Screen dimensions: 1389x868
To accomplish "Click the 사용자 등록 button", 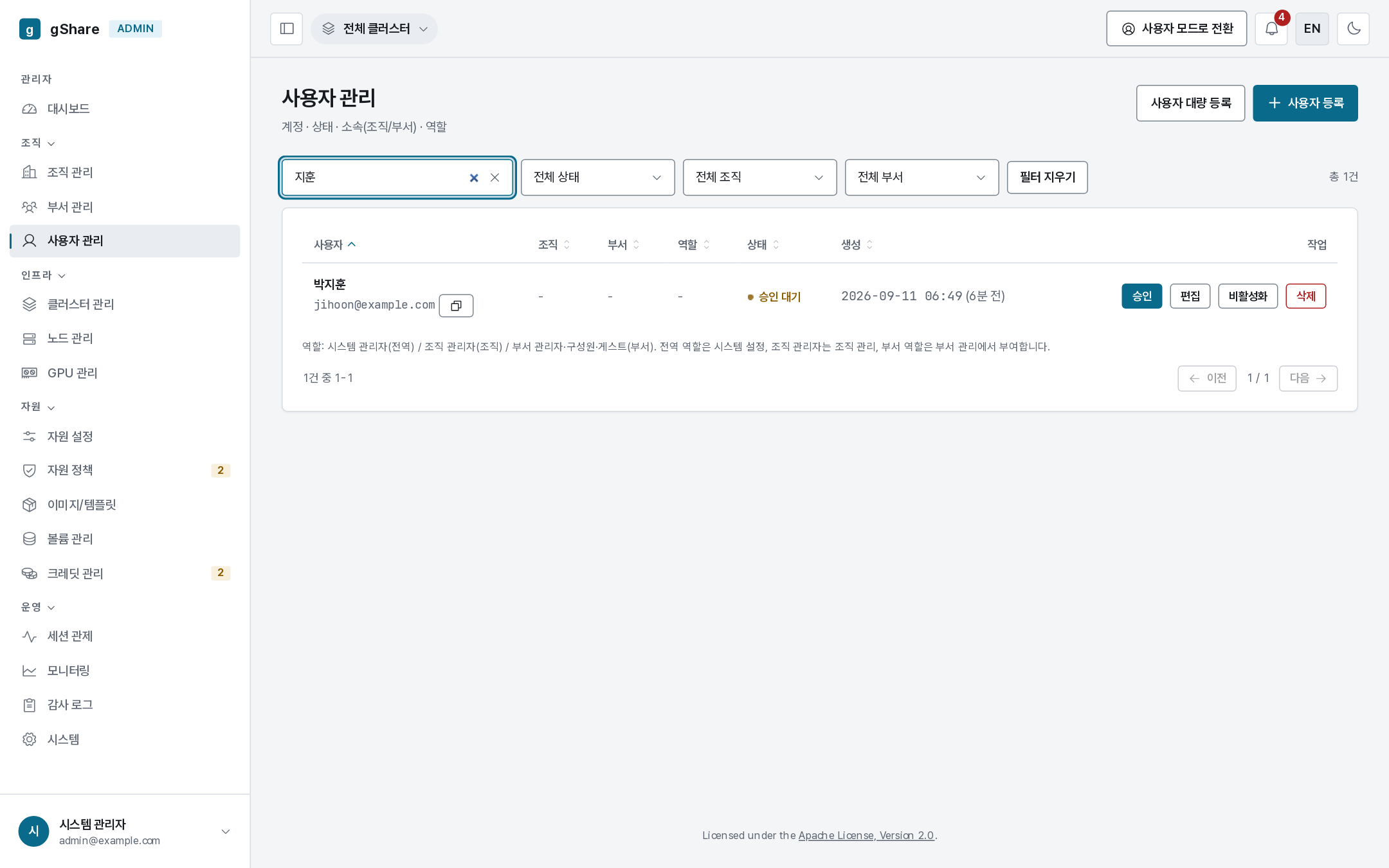I will 1305,103.
